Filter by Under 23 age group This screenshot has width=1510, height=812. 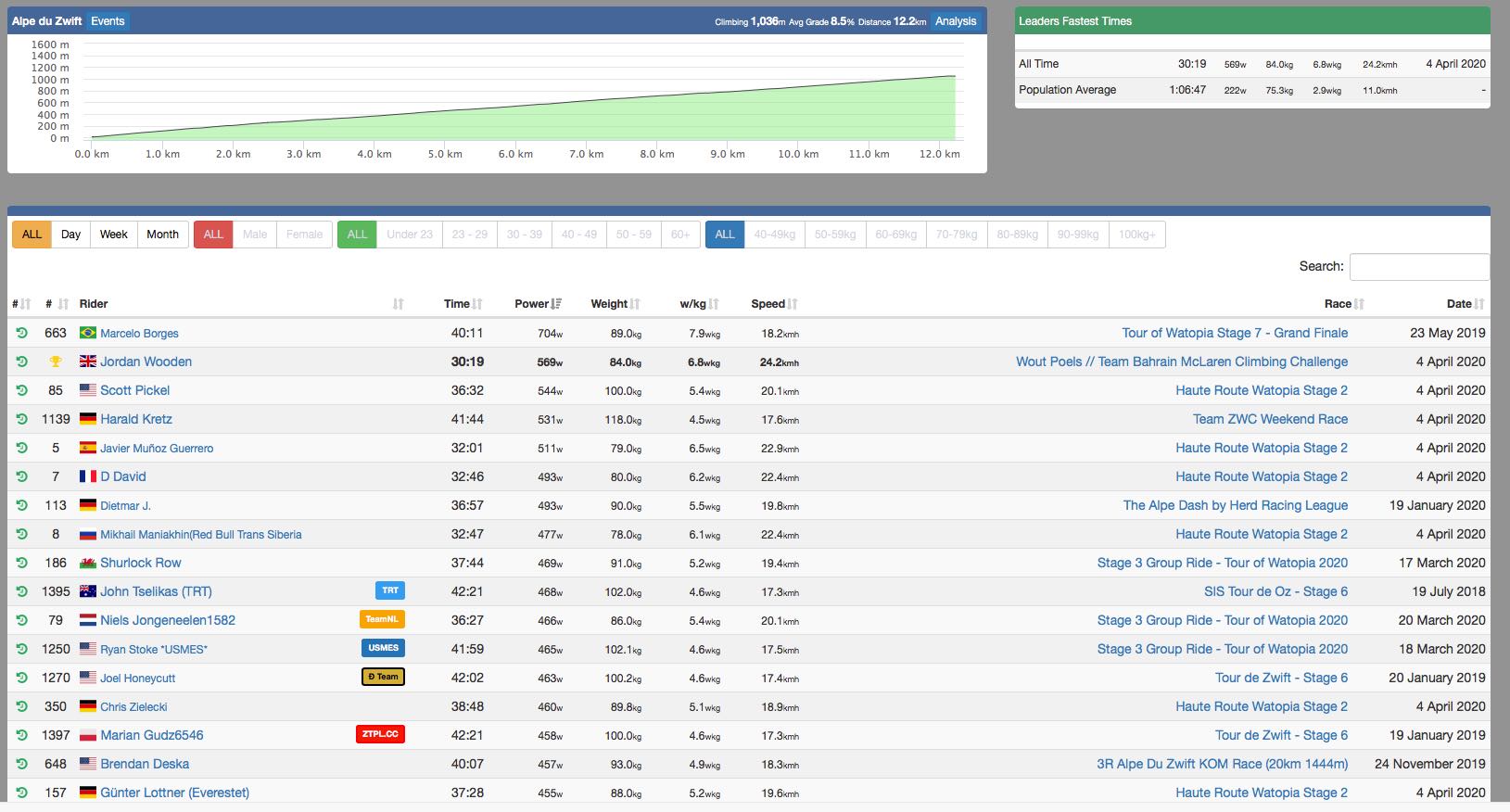pos(410,235)
